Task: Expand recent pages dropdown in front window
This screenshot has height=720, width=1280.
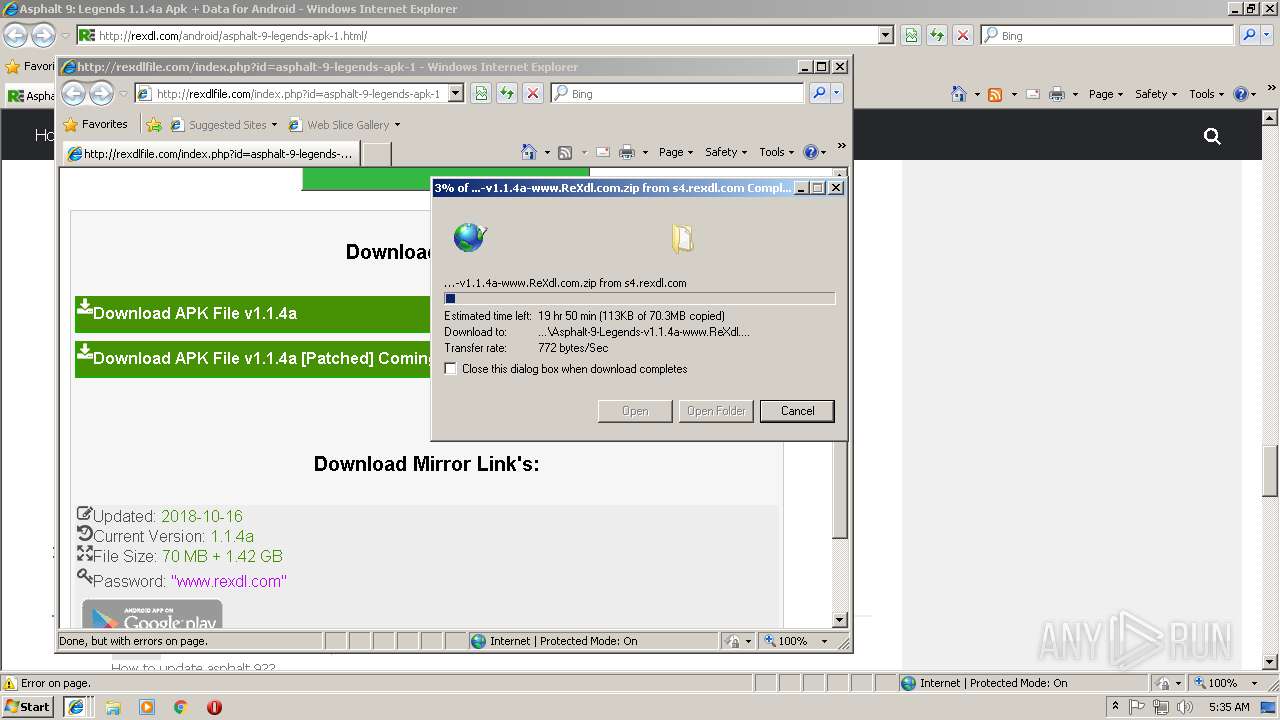Action: point(124,94)
